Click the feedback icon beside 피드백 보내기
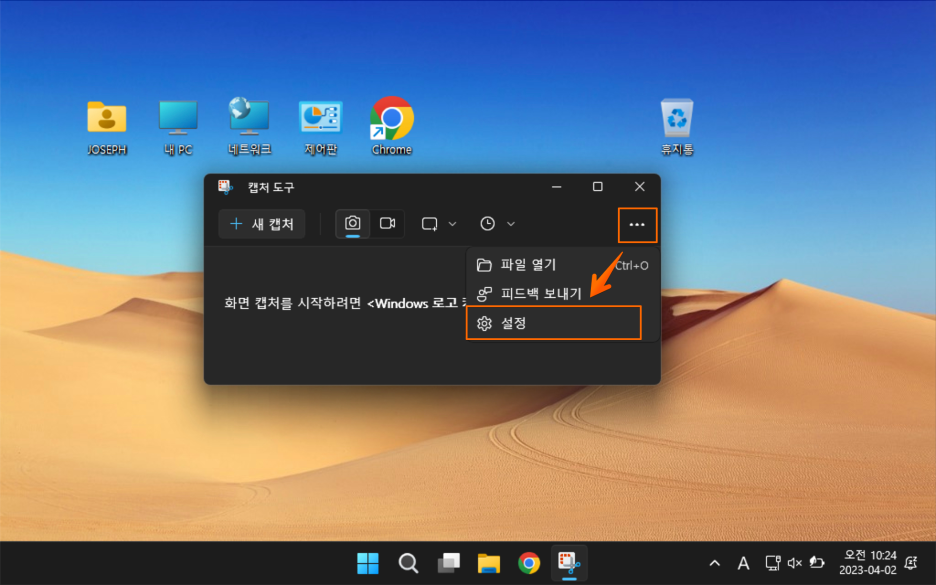Screen dimensions: 936x585 pyautogui.click(x=484, y=294)
